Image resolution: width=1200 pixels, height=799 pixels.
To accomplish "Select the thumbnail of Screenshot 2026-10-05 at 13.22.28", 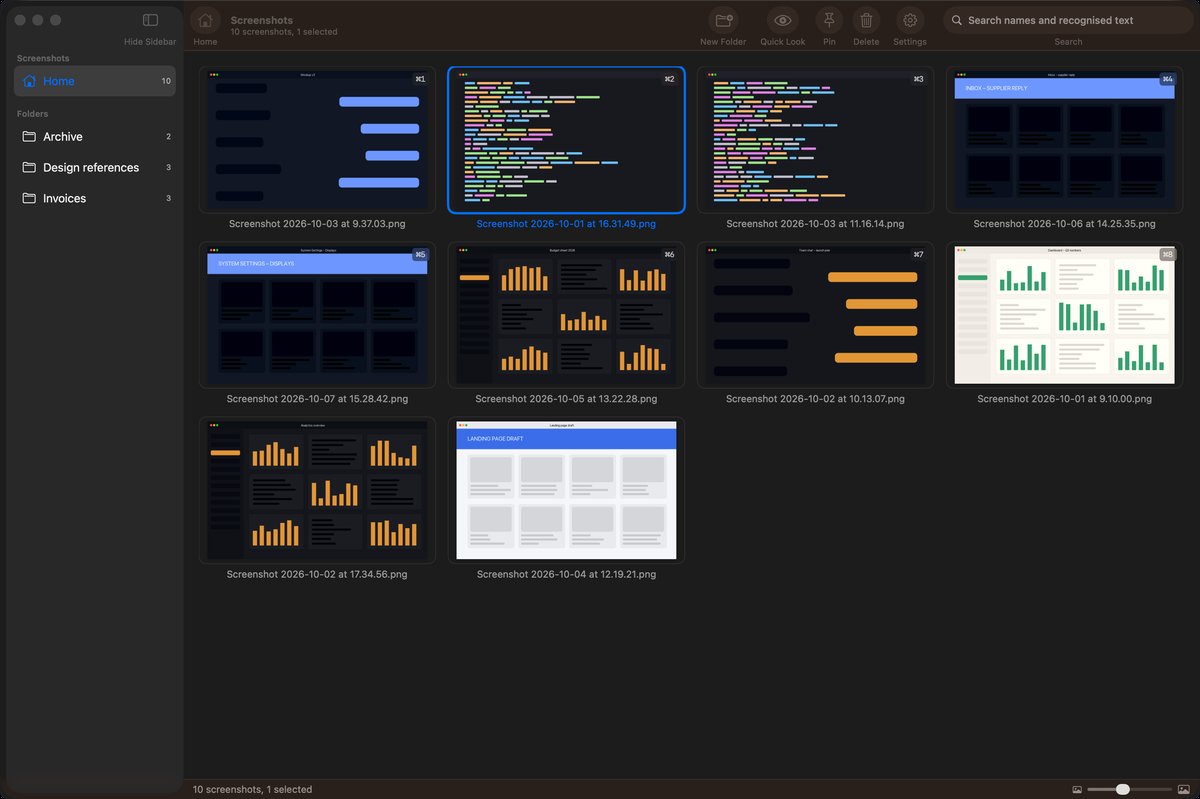I will (x=566, y=315).
